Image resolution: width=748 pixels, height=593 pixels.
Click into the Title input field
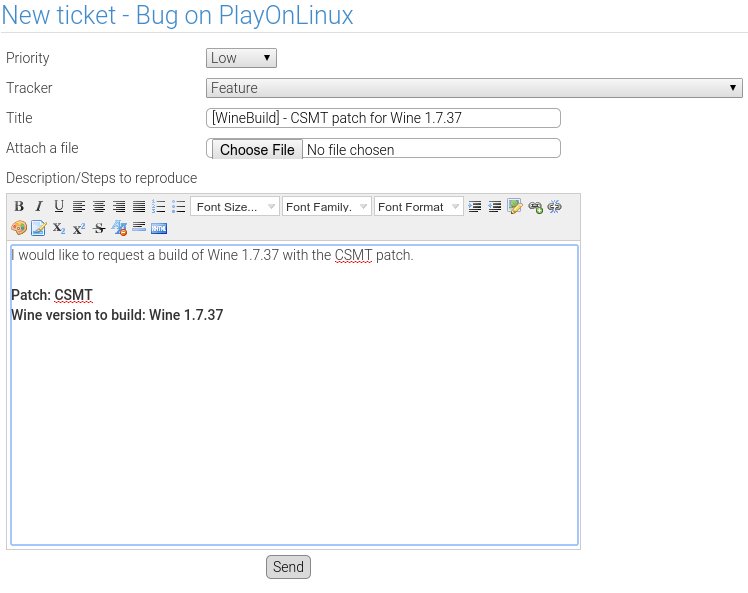point(383,118)
